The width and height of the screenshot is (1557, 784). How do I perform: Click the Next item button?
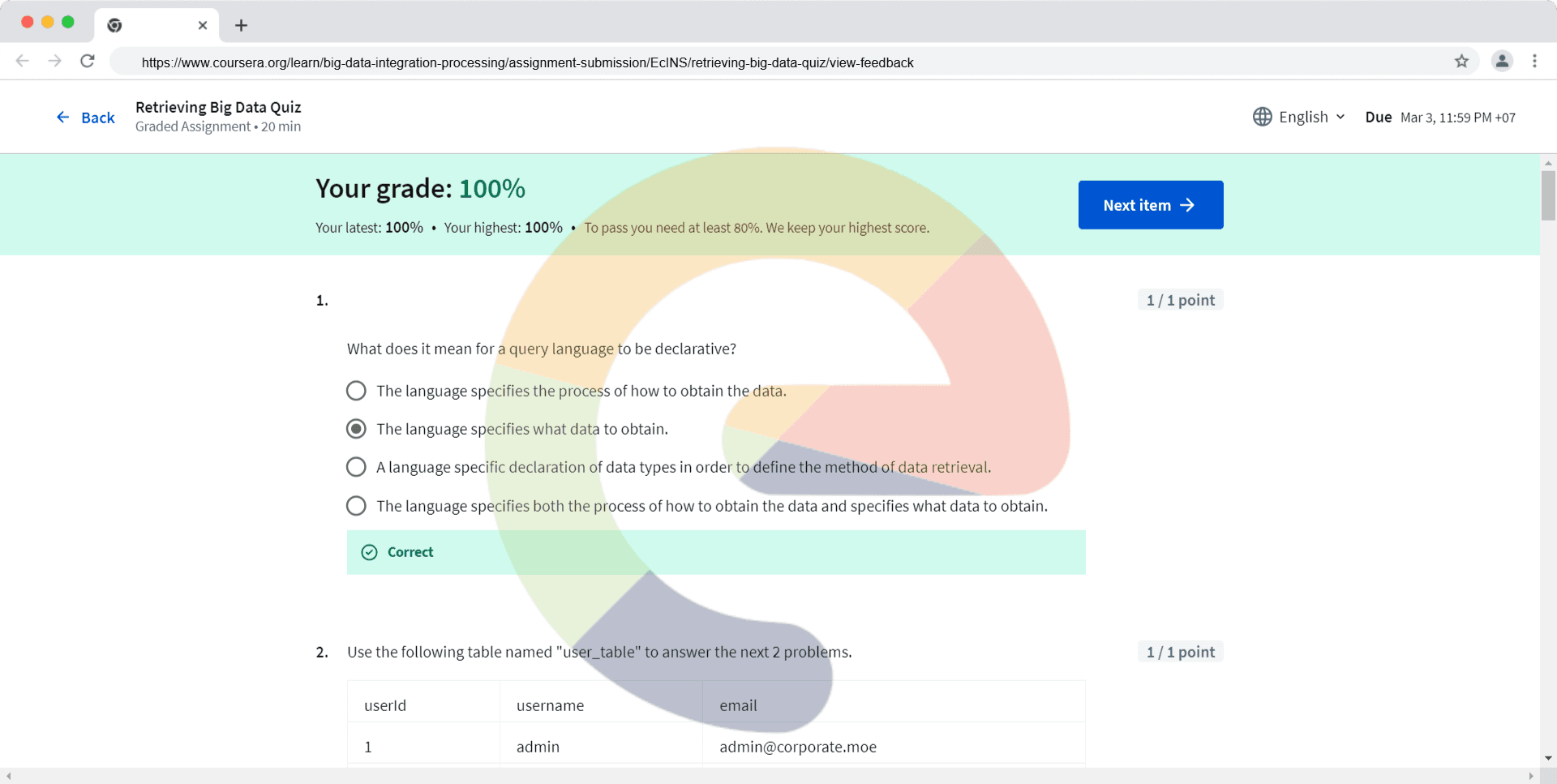pos(1150,205)
